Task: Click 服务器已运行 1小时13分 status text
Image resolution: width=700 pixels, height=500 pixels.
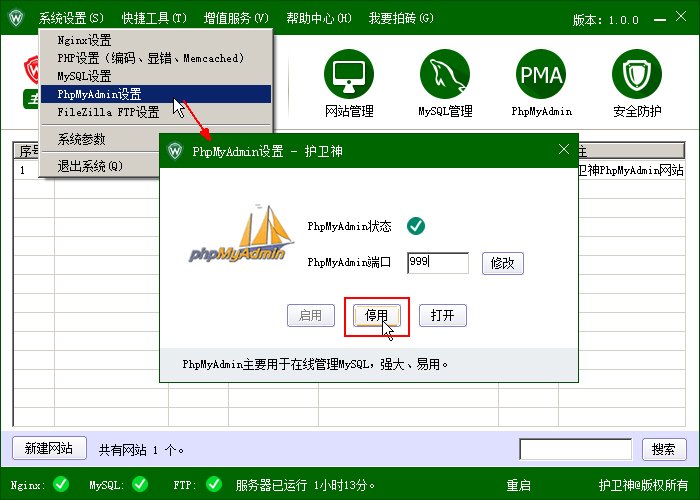Action: point(305,485)
